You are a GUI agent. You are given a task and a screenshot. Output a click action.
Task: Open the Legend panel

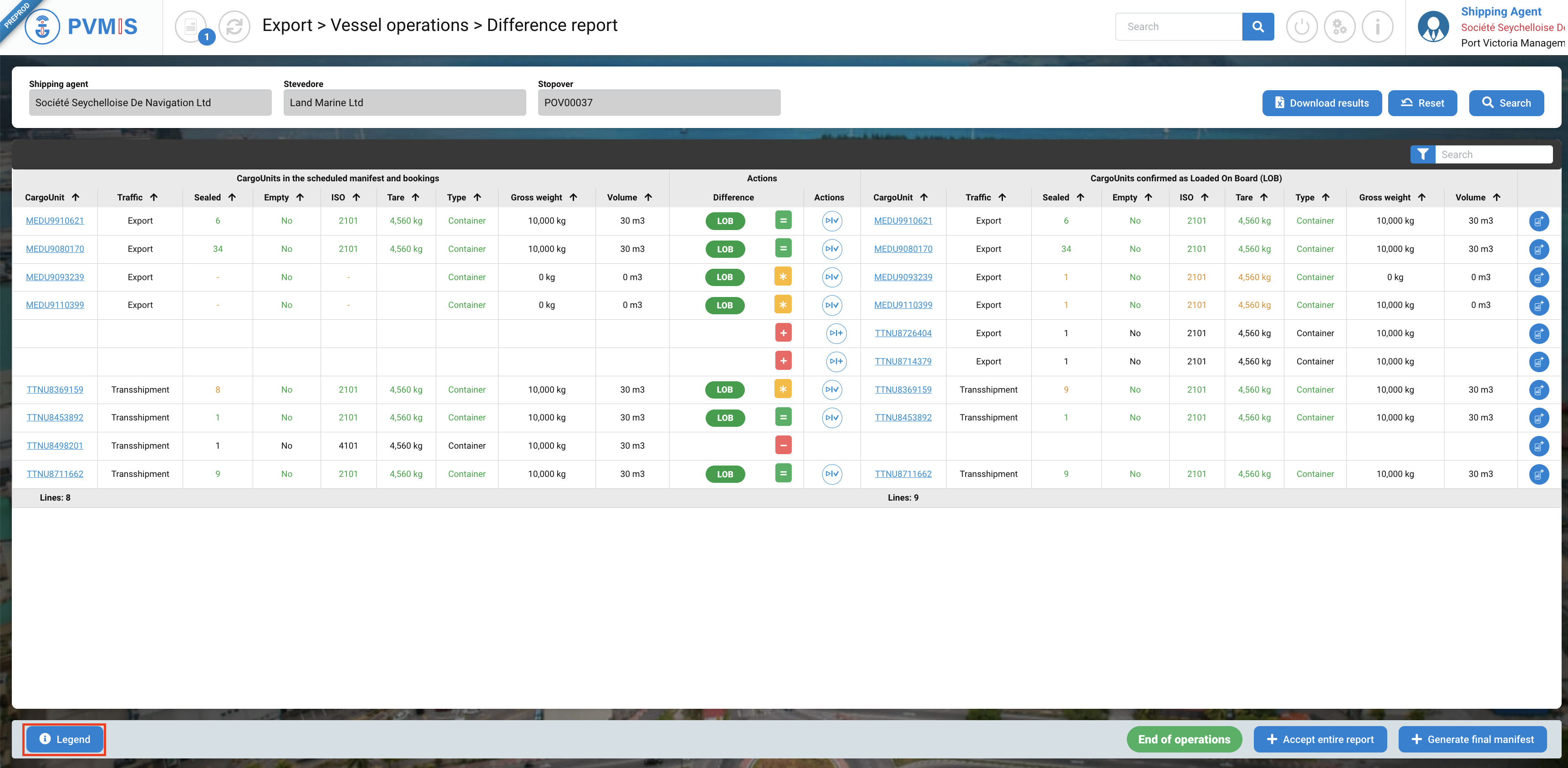65,739
